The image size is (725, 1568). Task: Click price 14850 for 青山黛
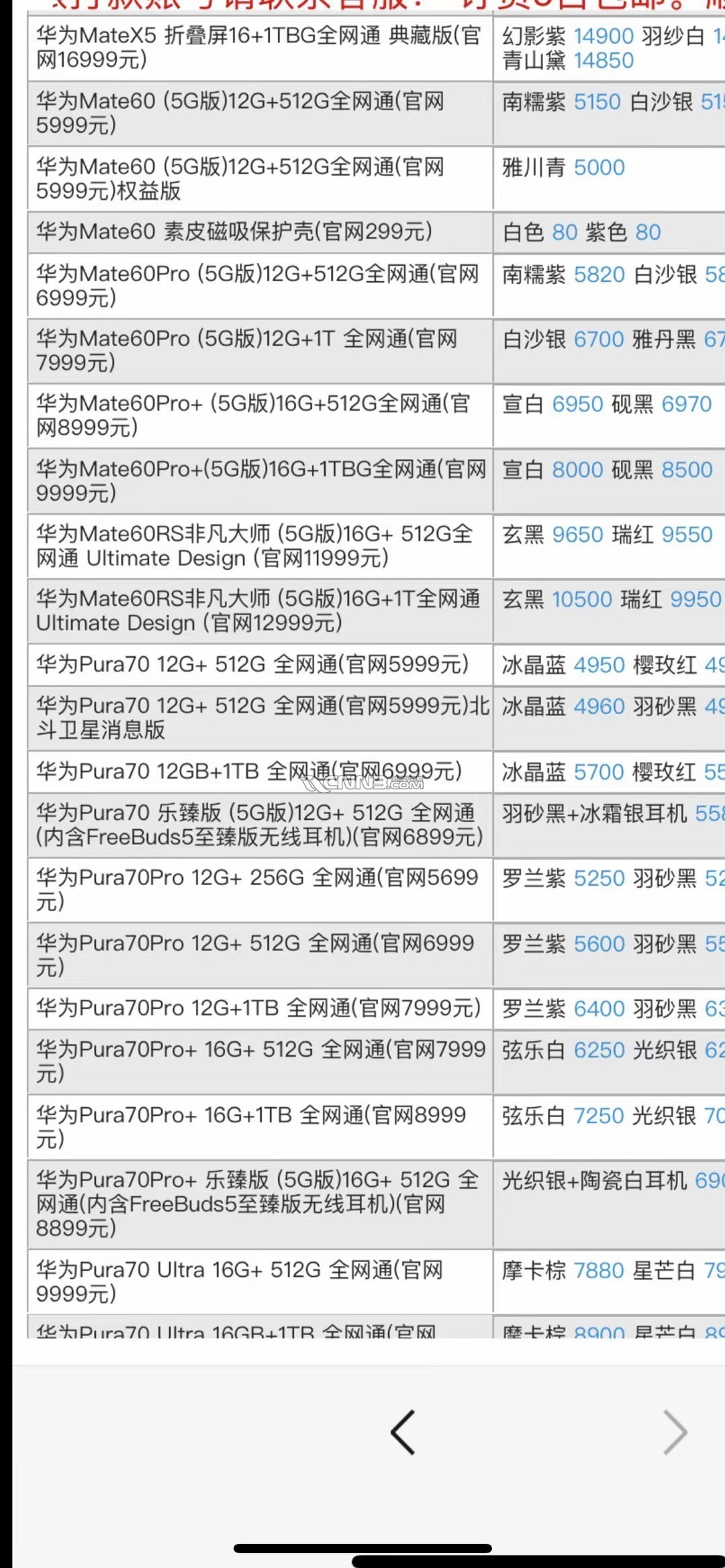604,61
